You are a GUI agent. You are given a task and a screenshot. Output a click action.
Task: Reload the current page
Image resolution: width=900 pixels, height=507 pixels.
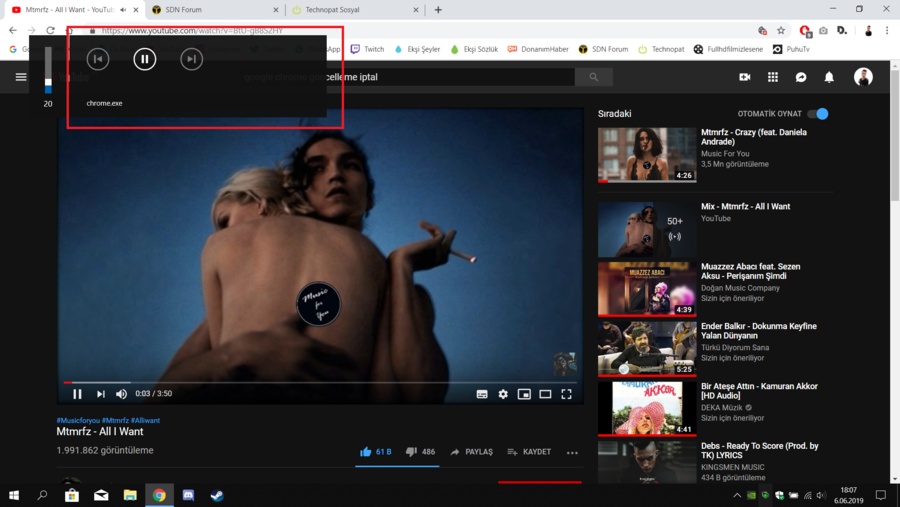coord(51,30)
